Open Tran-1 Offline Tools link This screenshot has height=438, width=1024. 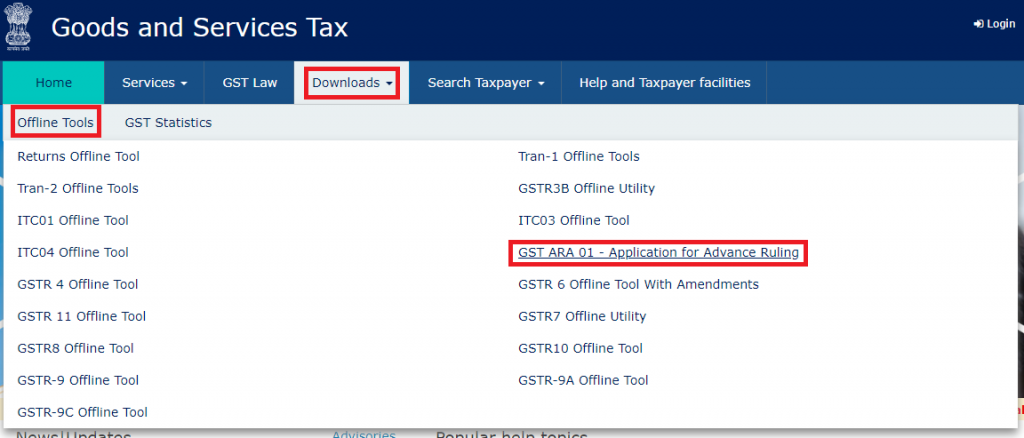579,157
